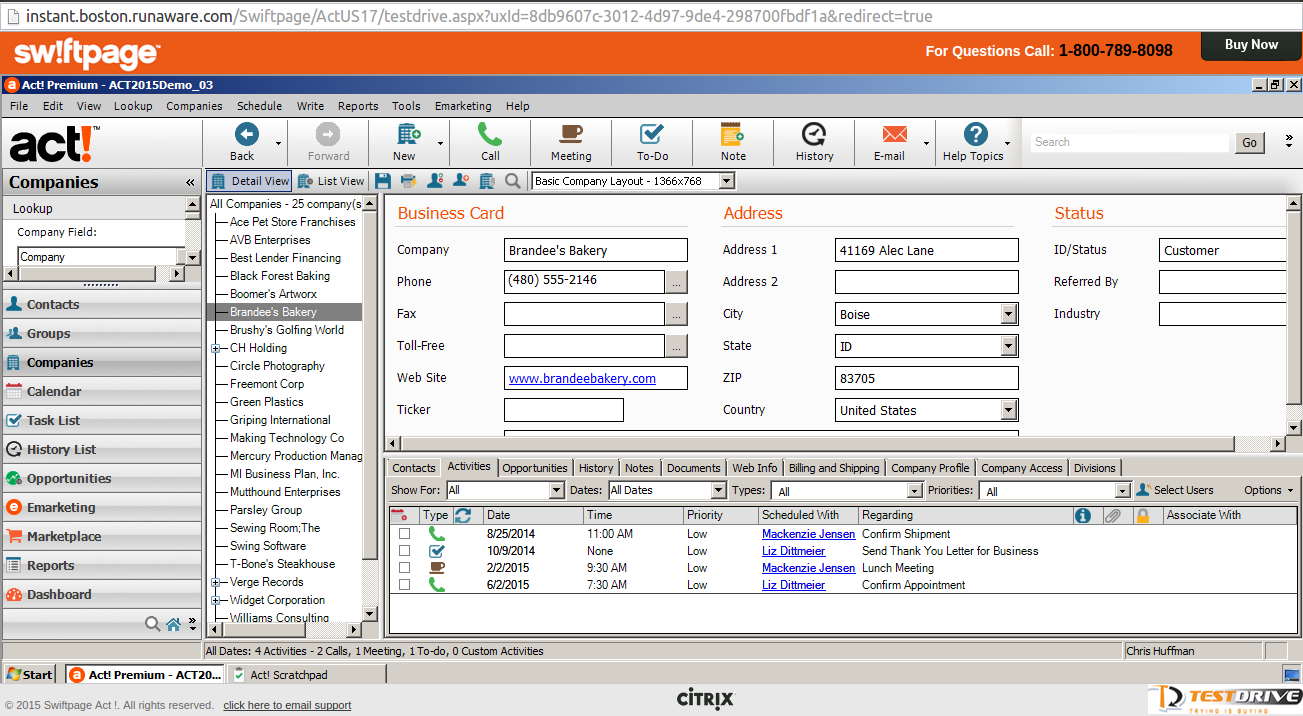The image size is (1303, 716).
Task: Click the padlock private column header
Action: pos(1143,515)
